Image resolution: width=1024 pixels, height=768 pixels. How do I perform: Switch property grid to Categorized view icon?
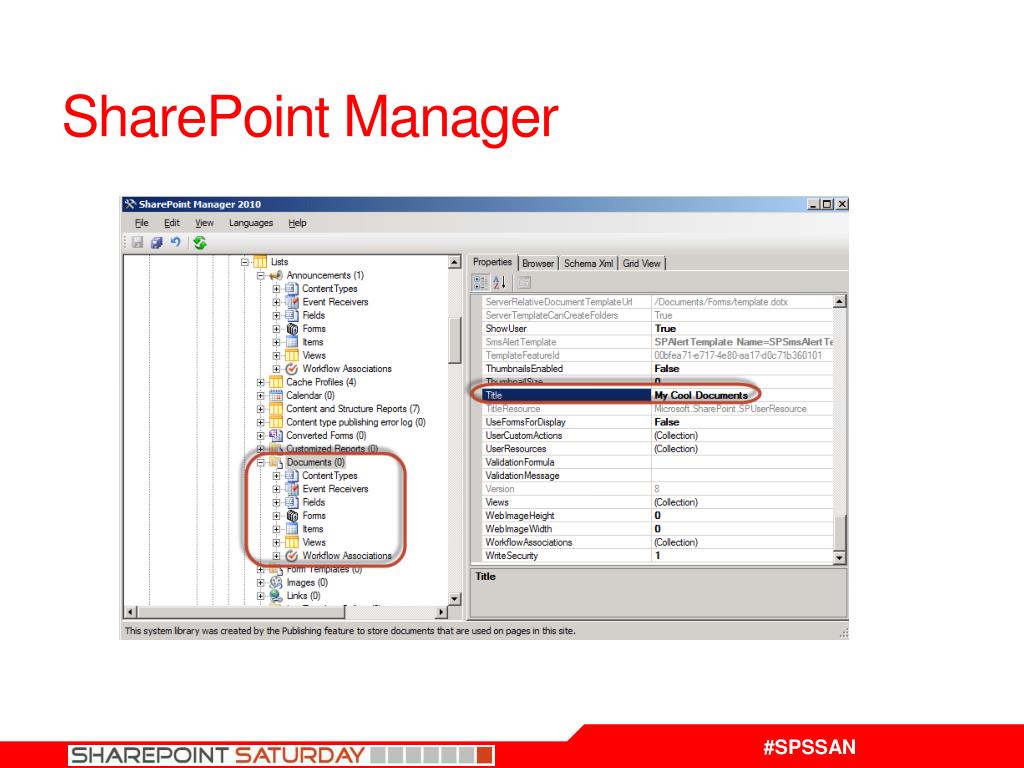[x=481, y=282]
